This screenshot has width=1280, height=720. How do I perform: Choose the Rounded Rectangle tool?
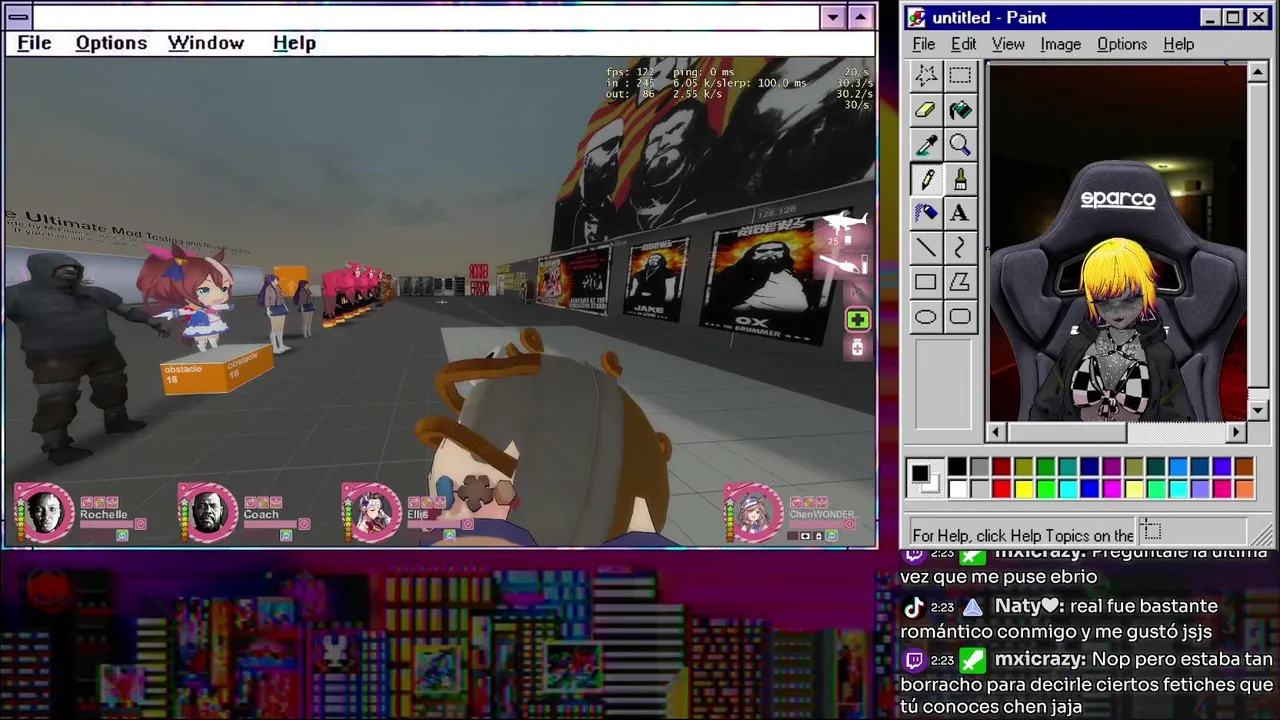960,317
